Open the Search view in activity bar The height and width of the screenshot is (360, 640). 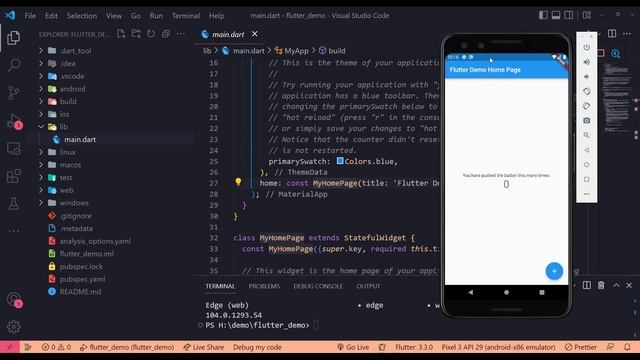click(x=14, y=65)
